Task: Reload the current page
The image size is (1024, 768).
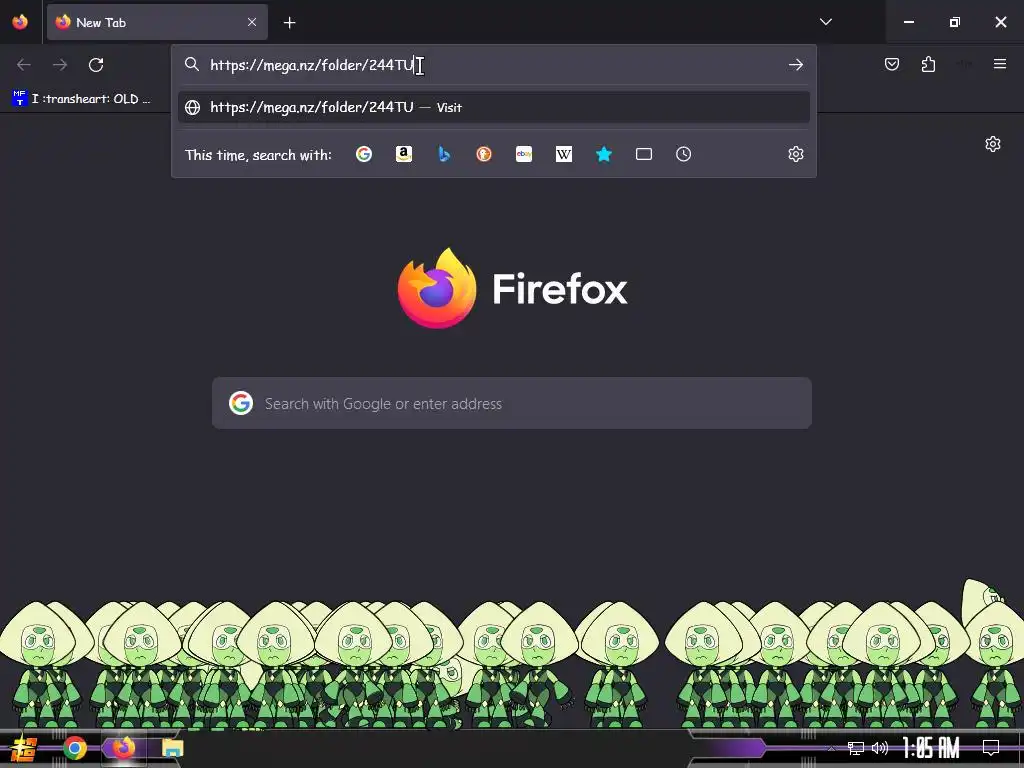Action: click(x=96, y=65)
